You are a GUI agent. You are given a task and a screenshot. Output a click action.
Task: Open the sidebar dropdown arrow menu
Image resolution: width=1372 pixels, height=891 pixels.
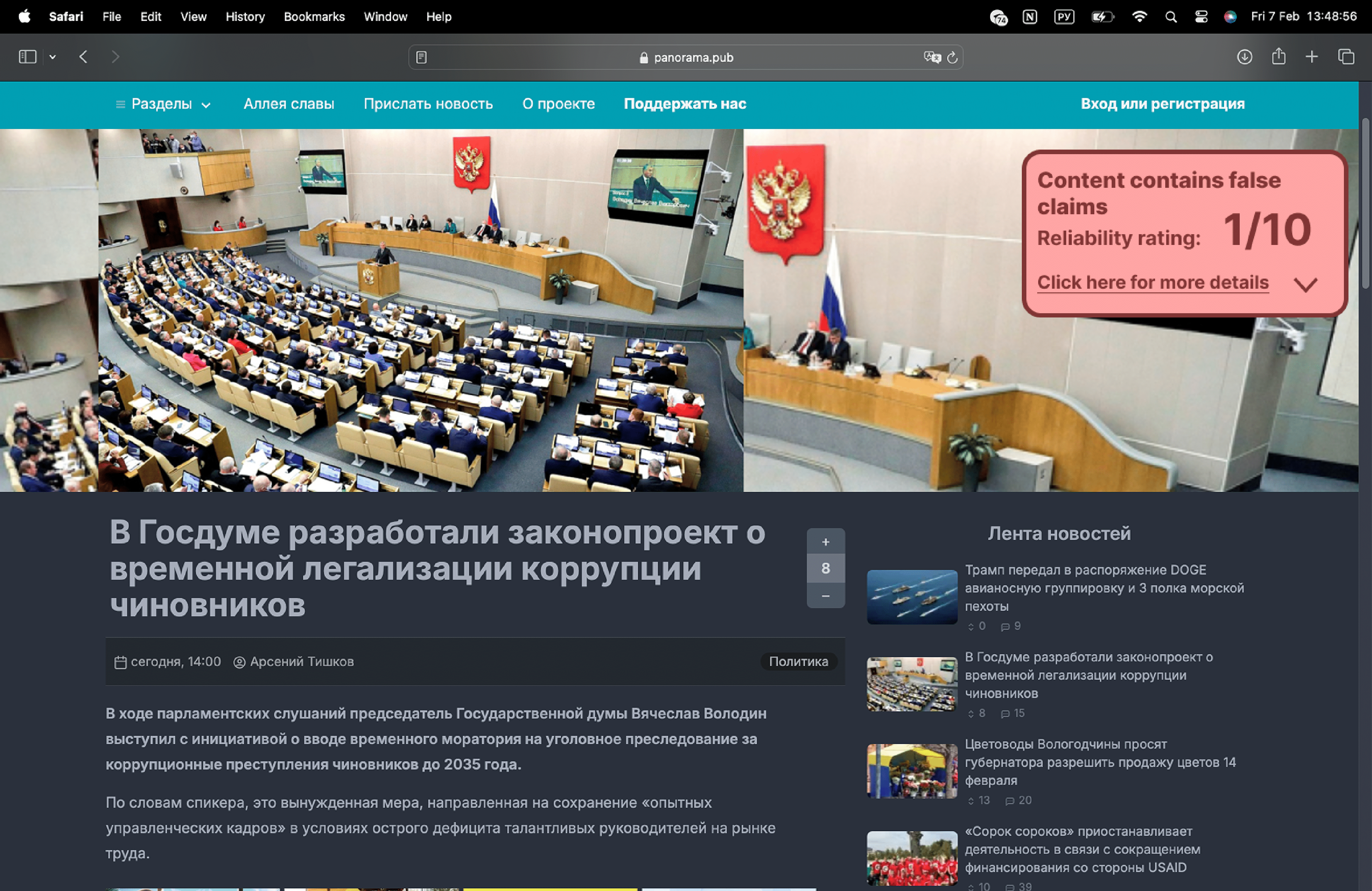point(53,57)
